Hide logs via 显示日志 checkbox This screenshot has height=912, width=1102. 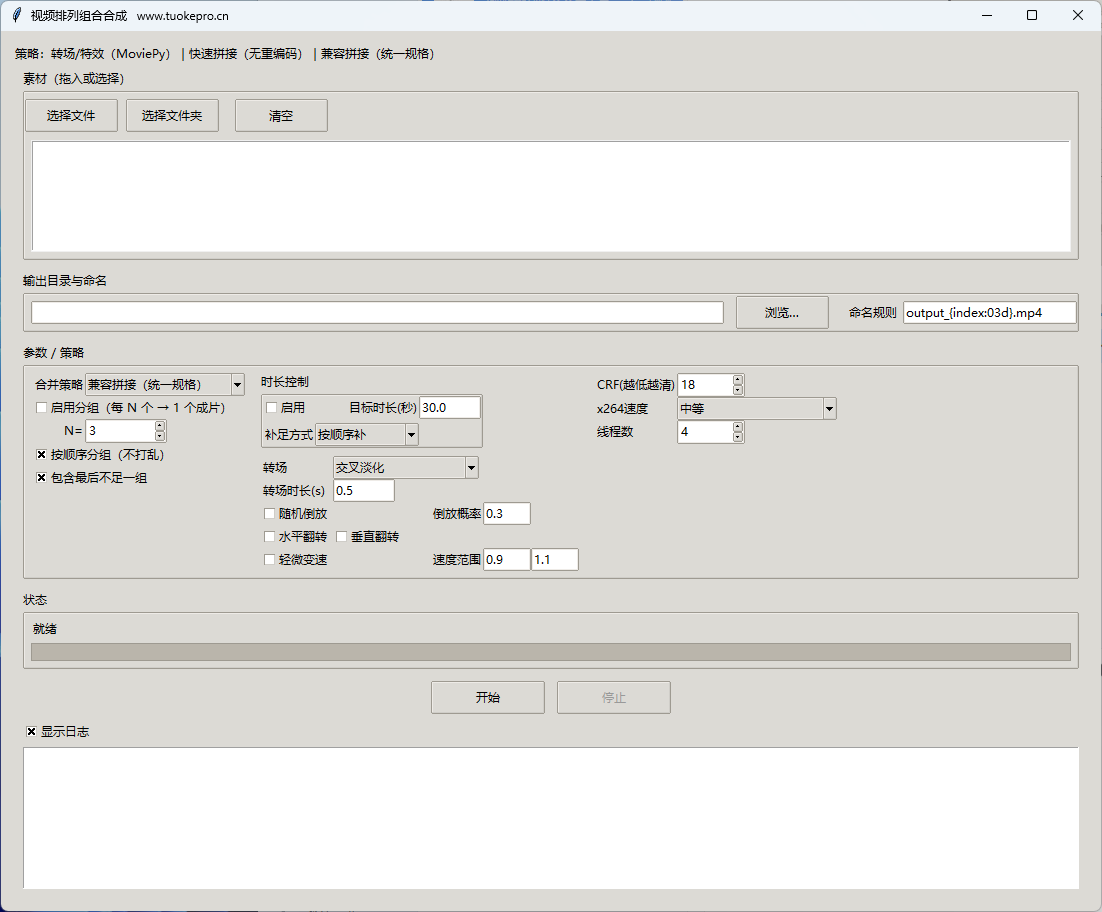[x=32, y=732]
